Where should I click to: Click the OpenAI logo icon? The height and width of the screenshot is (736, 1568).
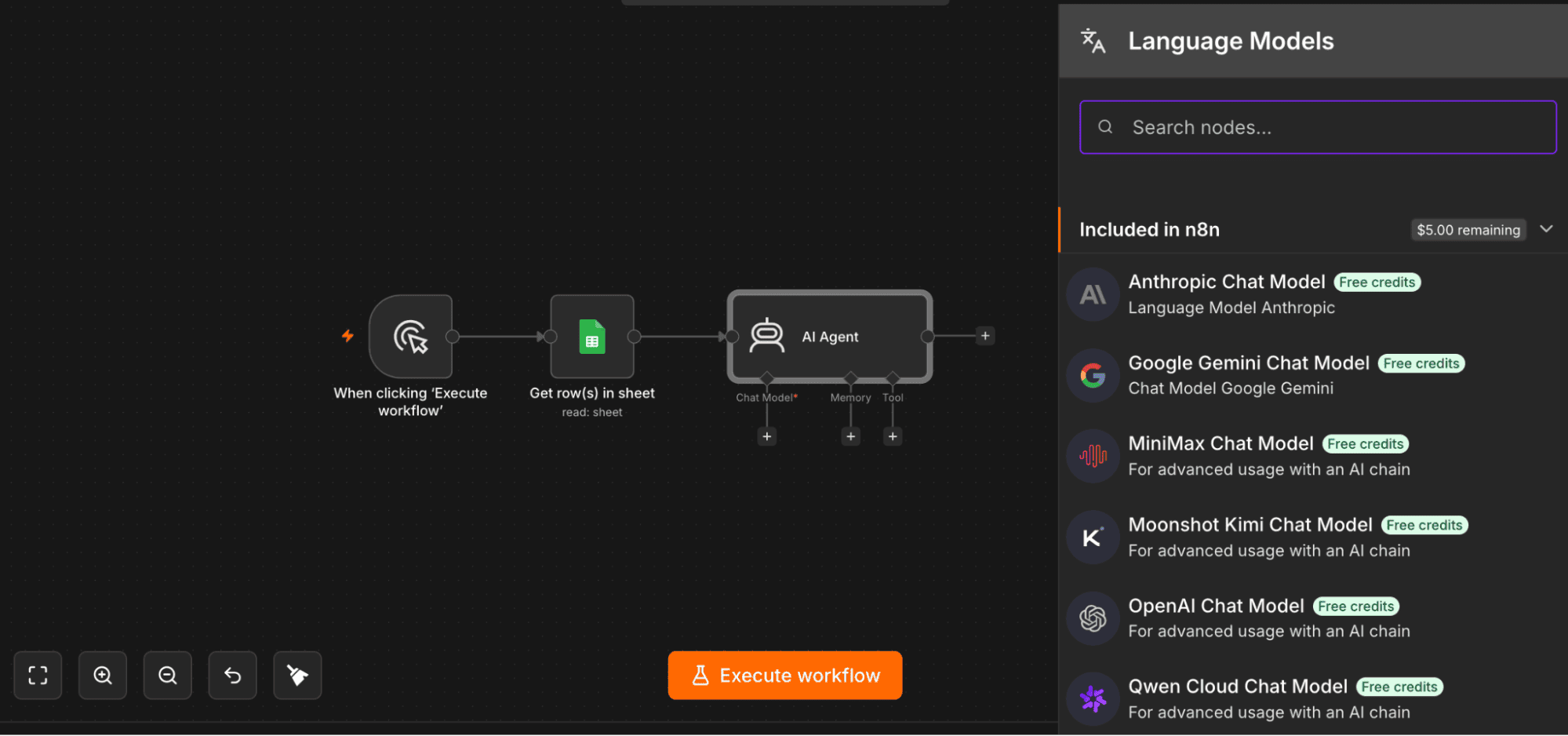pyautogui.click(x=1093, y=618)
